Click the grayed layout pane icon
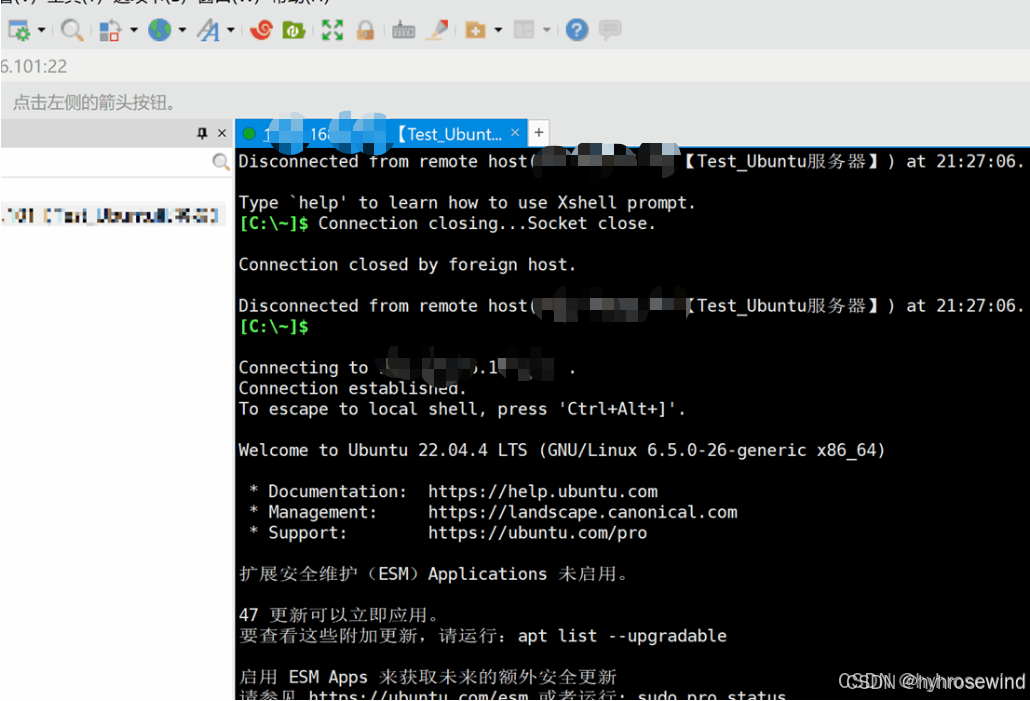This screenshot has width=1030, height=701. pos(524,30)
